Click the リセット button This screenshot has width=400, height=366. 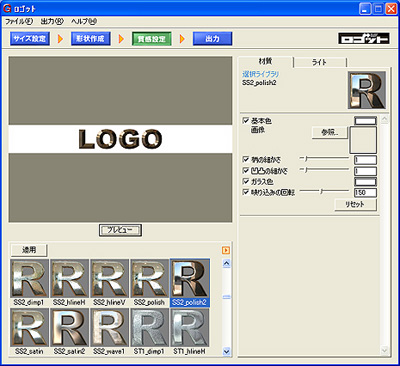coord(355,204)
